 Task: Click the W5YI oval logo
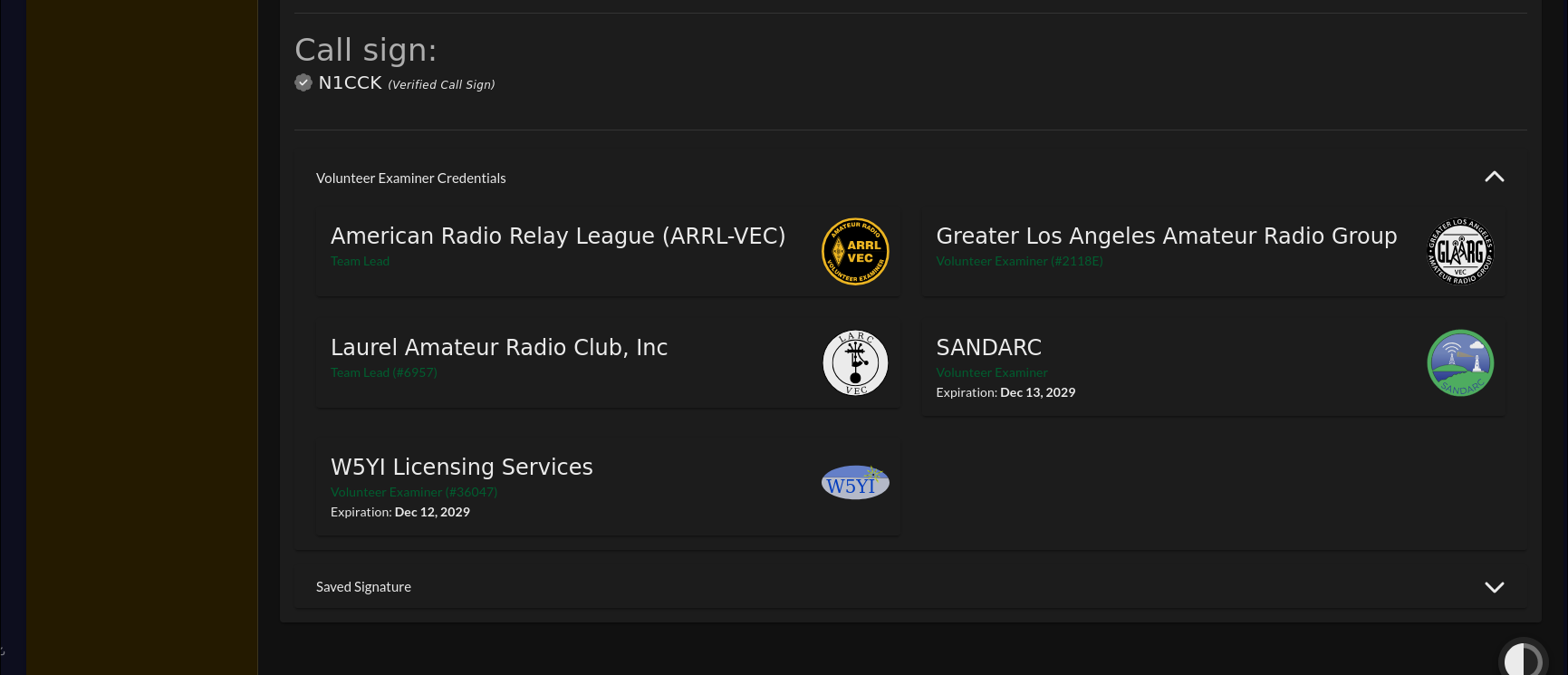855,483
